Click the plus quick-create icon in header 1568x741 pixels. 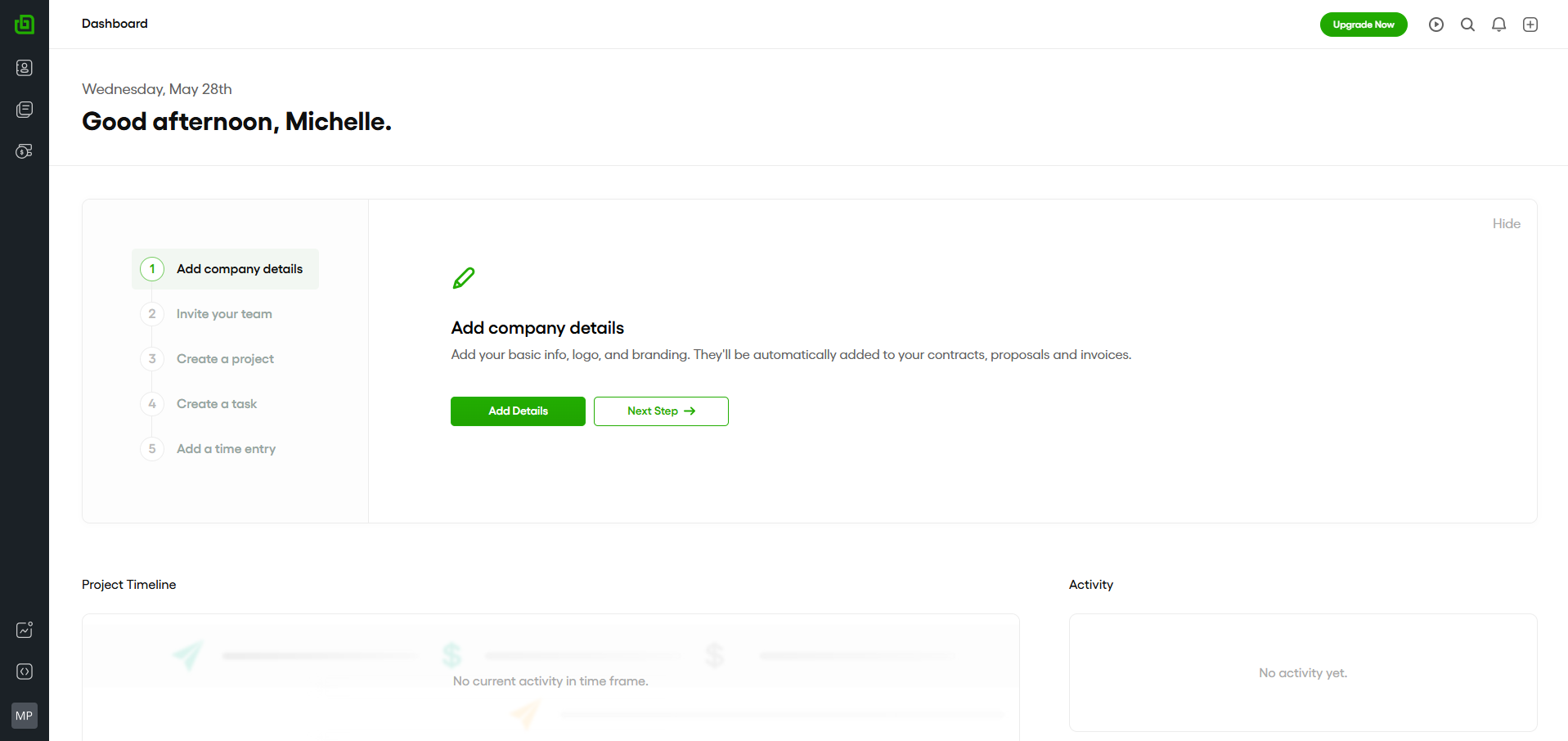1530,25
